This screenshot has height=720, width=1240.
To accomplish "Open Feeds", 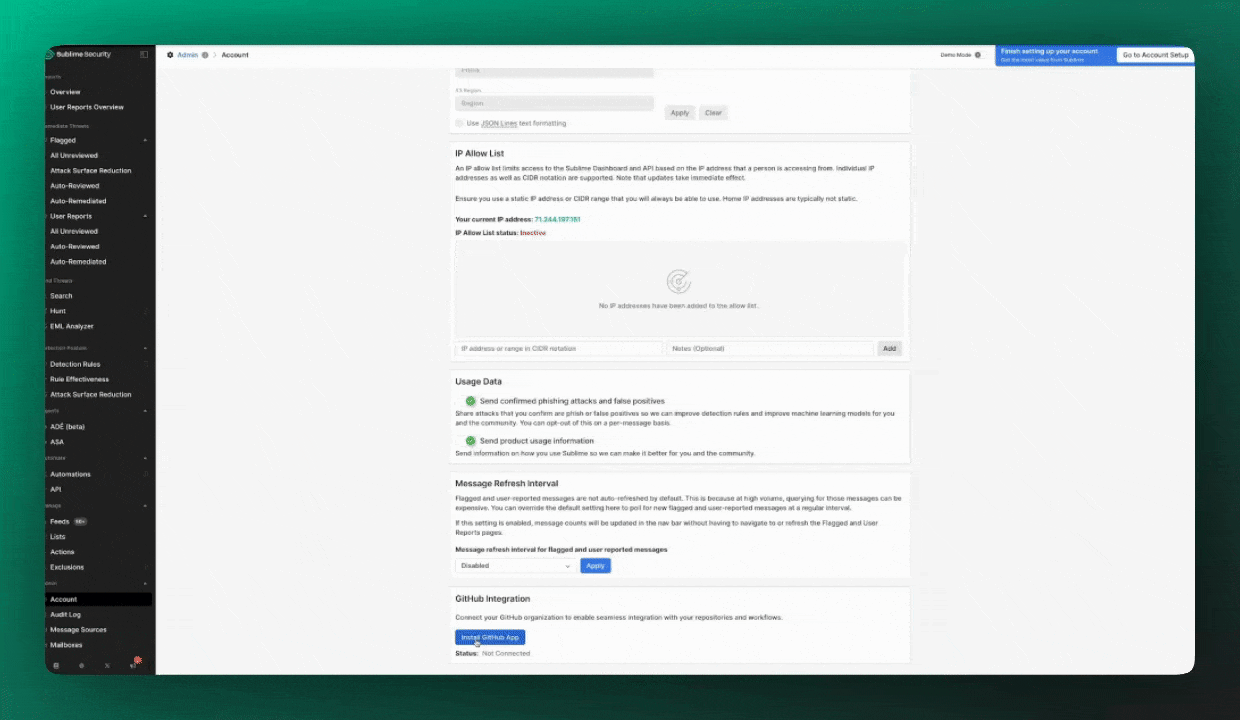I will 60,521.
